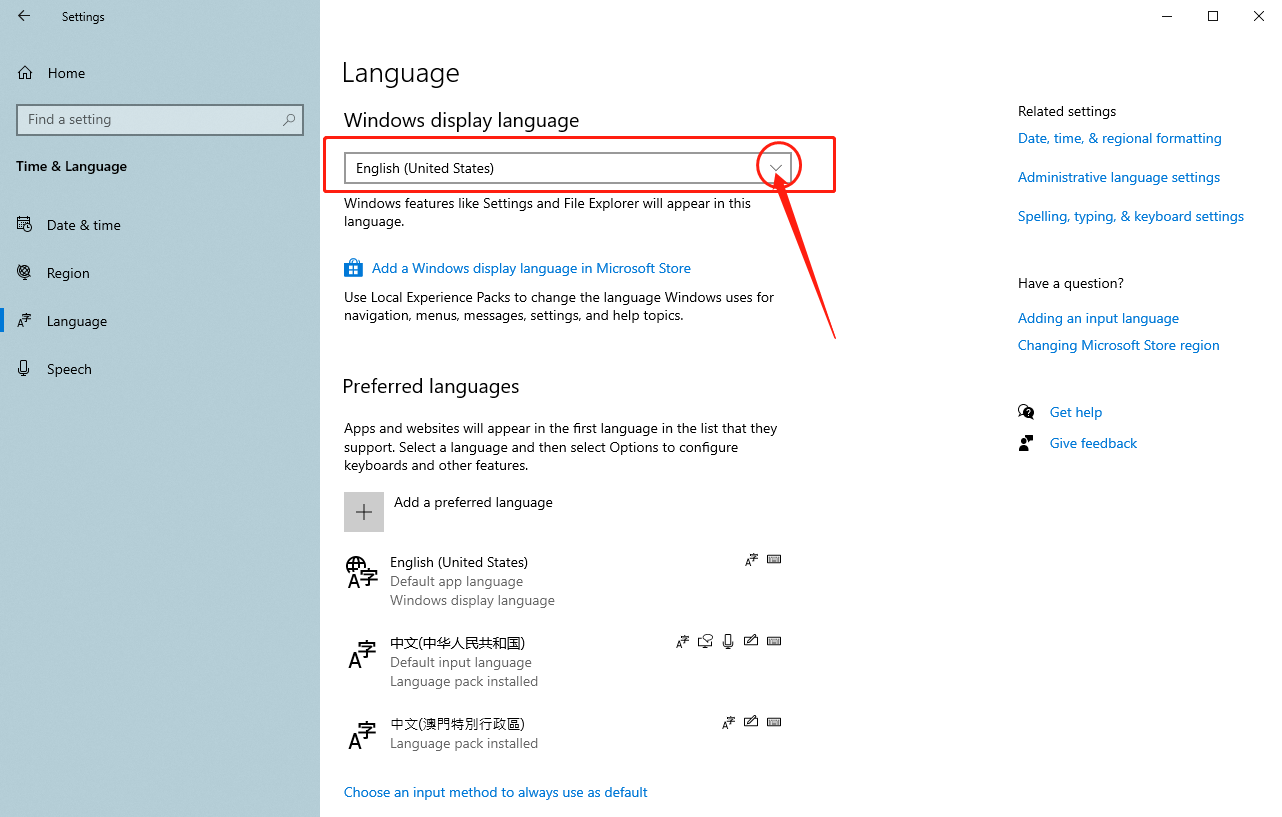Viewport: 1282px width, 817px height.
Task: Click the Default input language text
Action: [x=461, y=662]
